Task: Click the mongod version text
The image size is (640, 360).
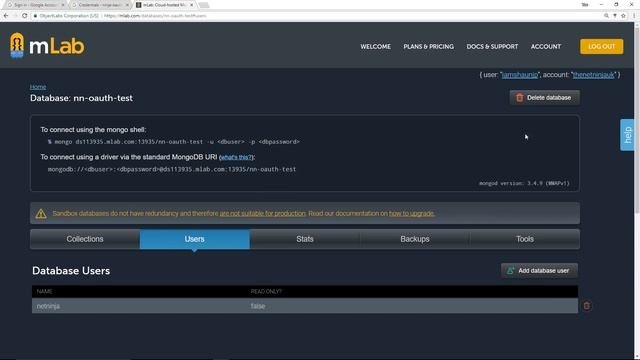Action: point(524,183)
